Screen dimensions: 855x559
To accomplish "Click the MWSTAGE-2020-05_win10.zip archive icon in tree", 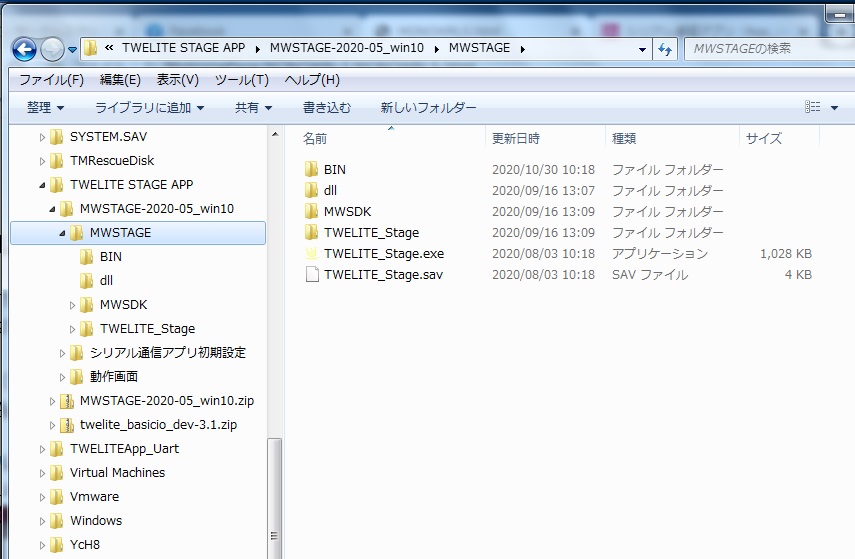I will click(x=67, y=401).
